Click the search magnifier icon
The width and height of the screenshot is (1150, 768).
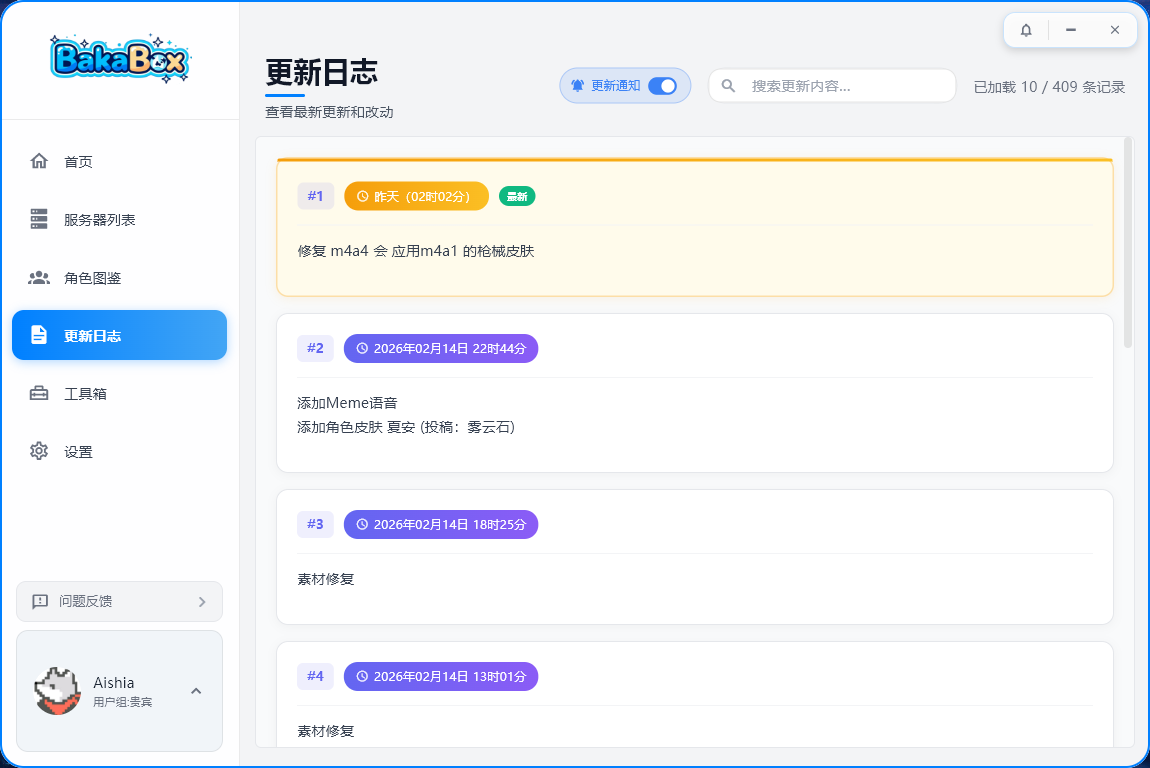(x=729, y=86)
